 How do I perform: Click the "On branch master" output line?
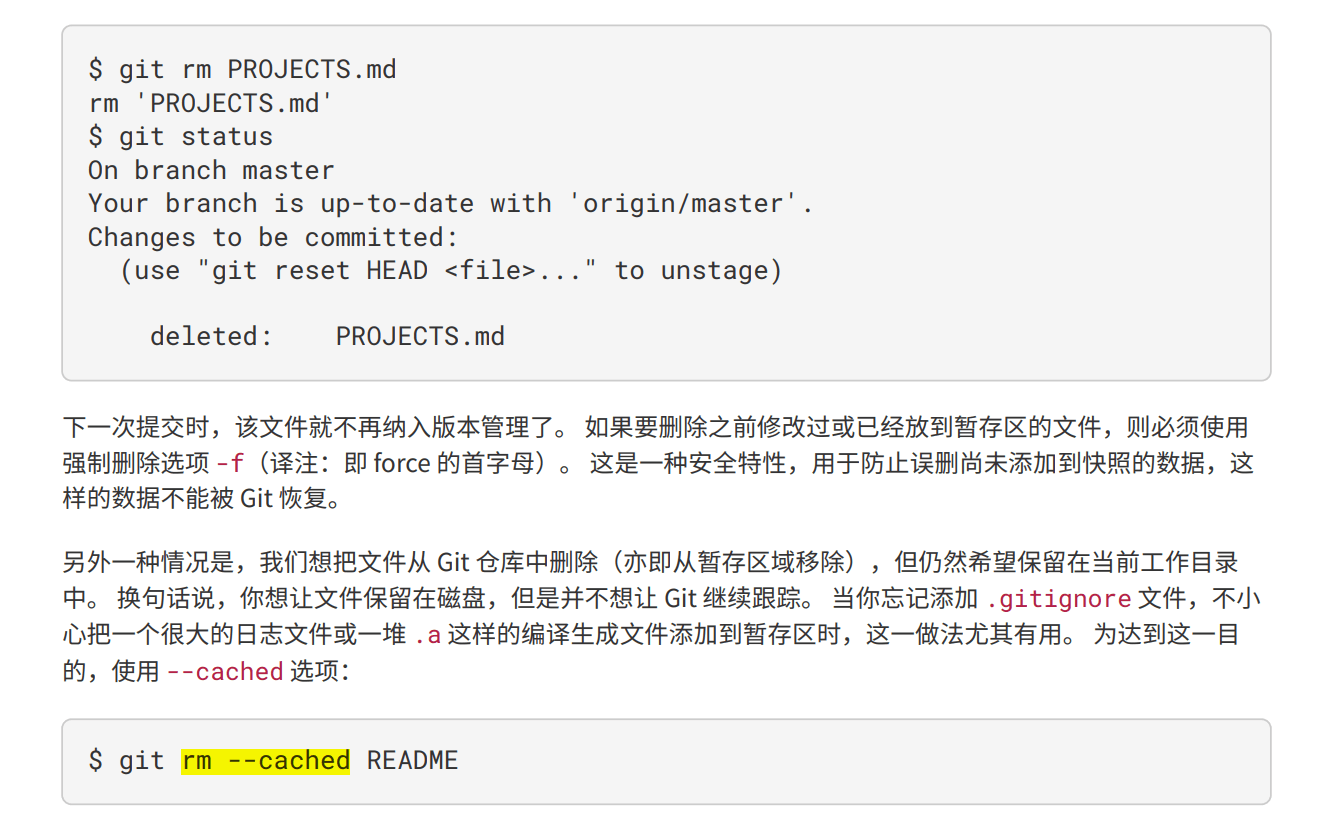[211, 170]
